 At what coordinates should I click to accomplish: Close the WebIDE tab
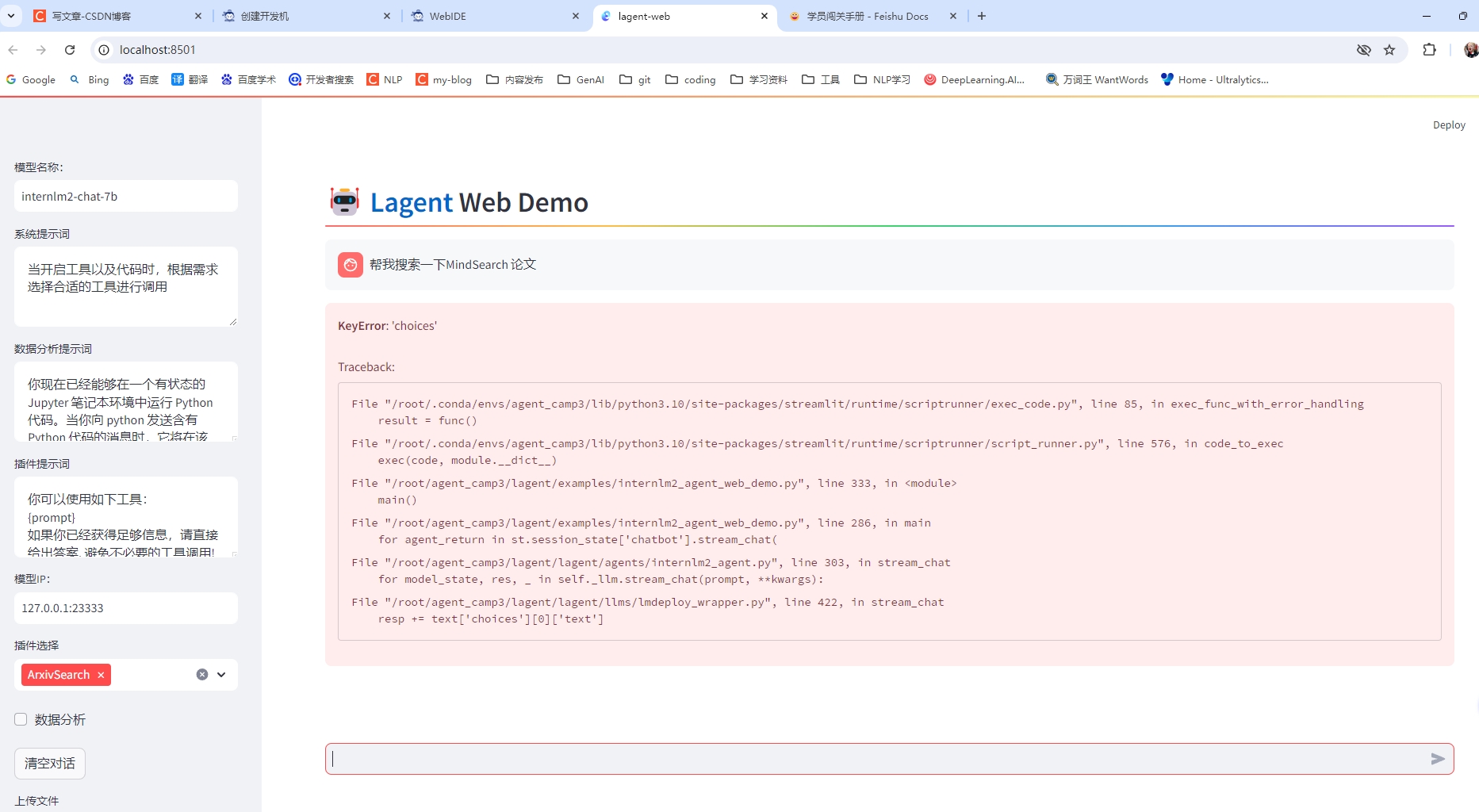pyautogui.click(x=576, y=16)
